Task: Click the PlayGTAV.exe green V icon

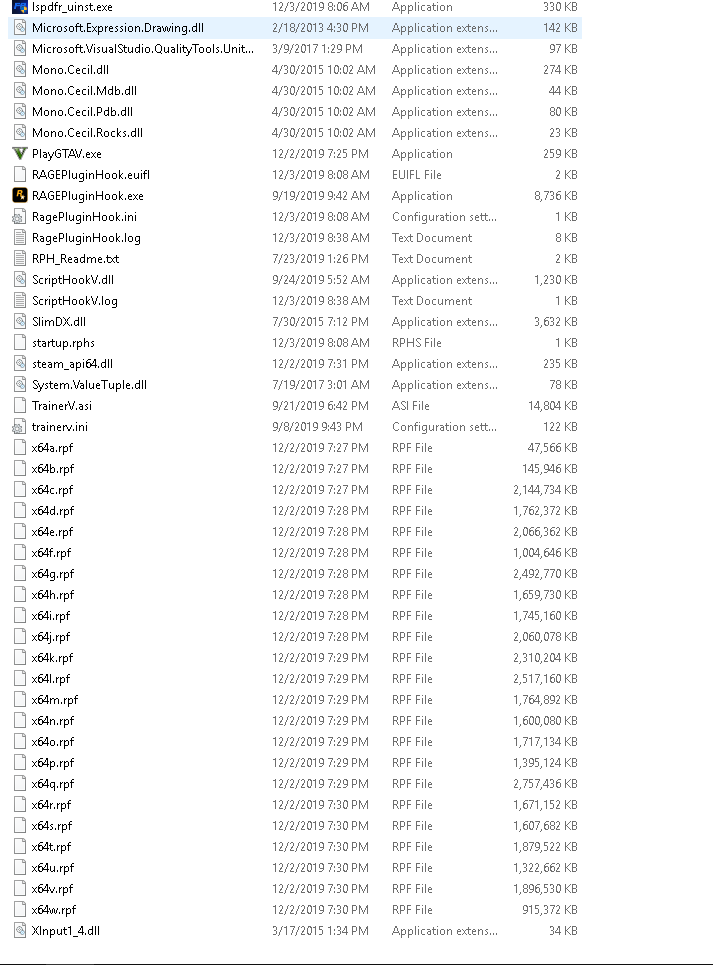Action: coord(19,154)
